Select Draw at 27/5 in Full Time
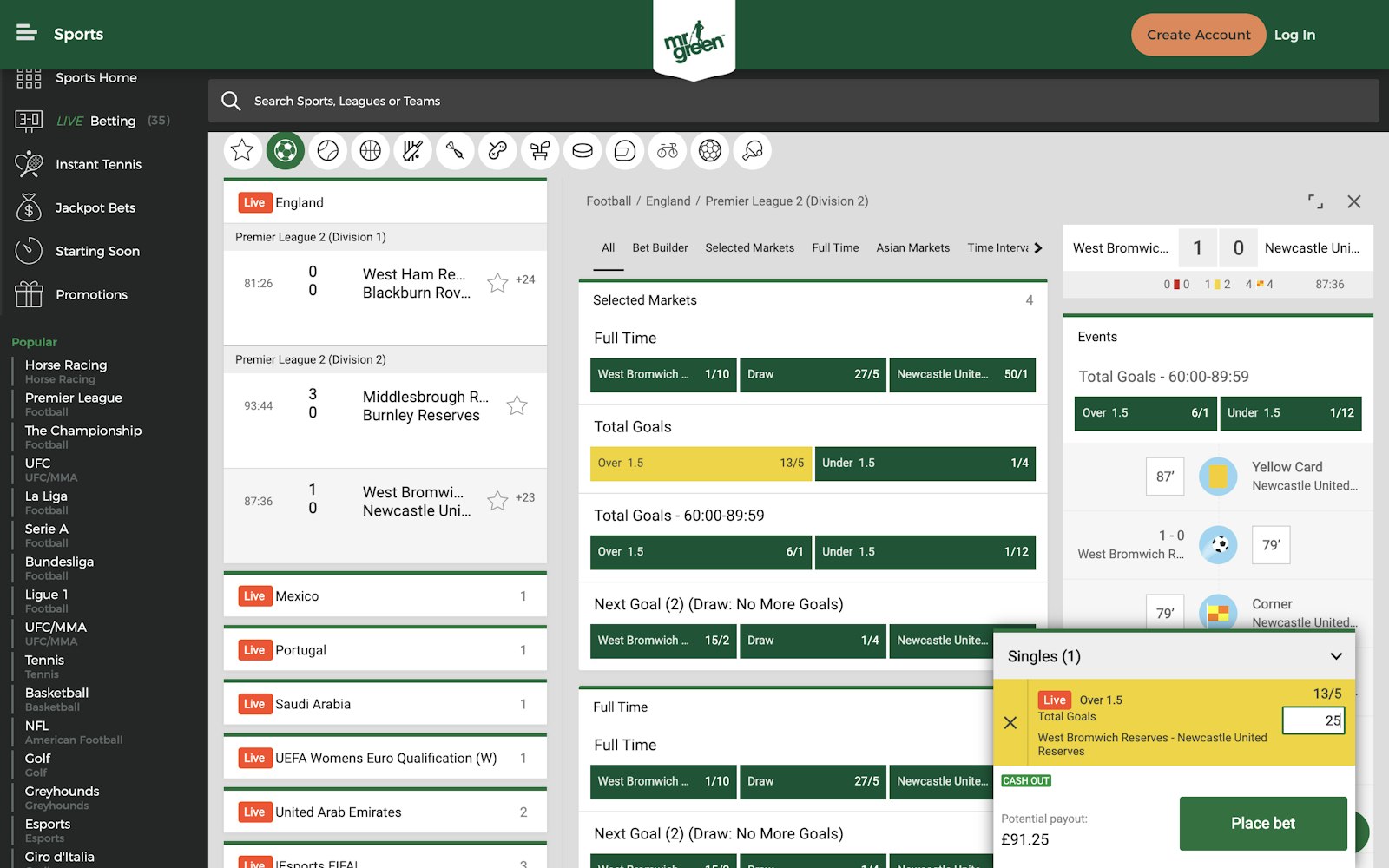Viewport: 1389px width, 868px height. pos(813,374)
